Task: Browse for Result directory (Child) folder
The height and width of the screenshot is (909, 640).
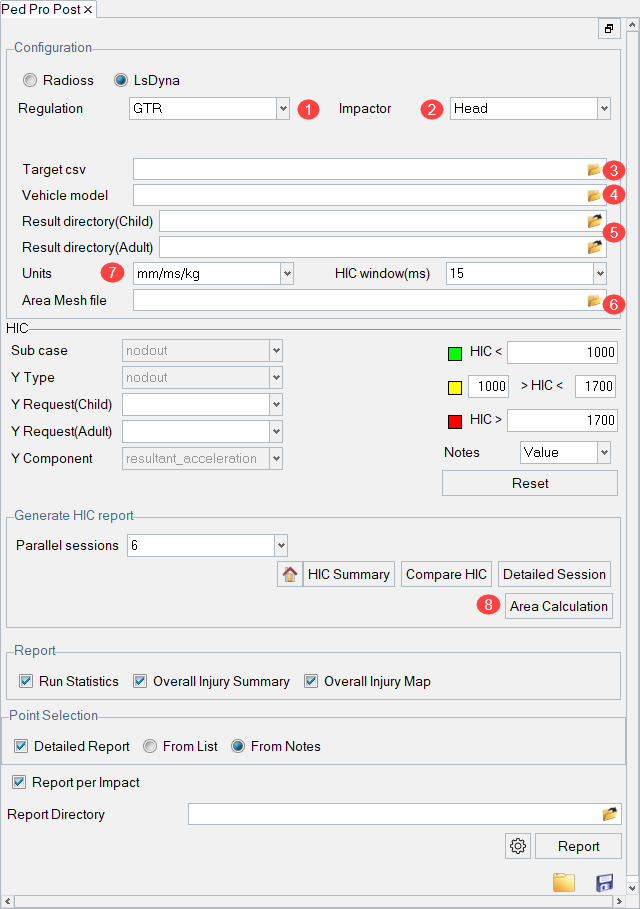Action: [595, 220]
